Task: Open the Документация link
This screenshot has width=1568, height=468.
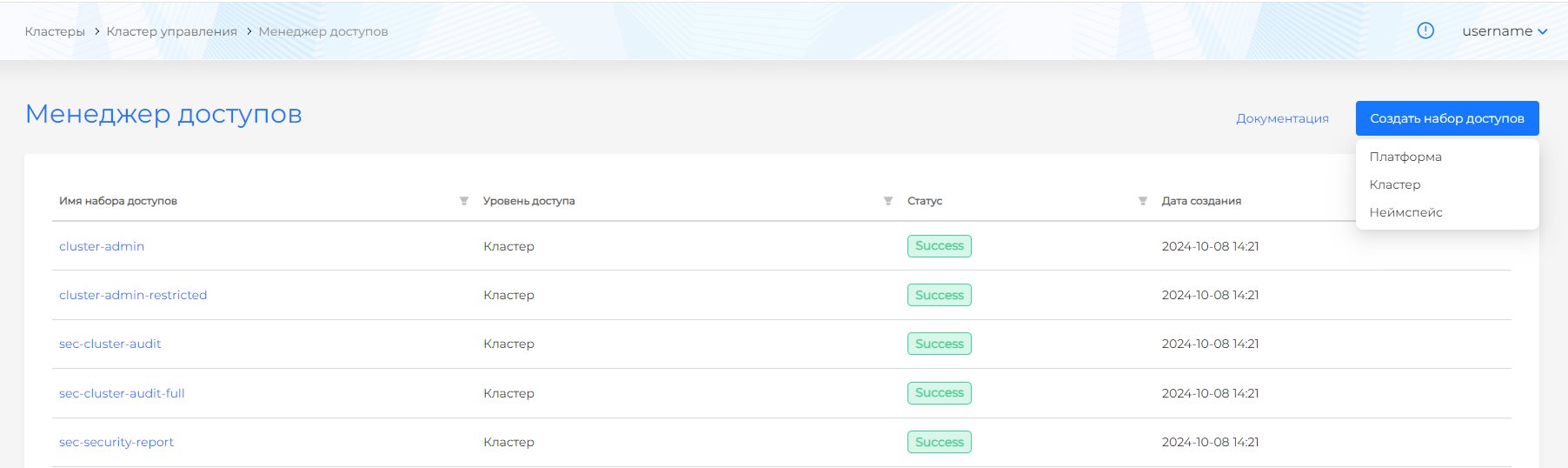Action: point(1282,118)
